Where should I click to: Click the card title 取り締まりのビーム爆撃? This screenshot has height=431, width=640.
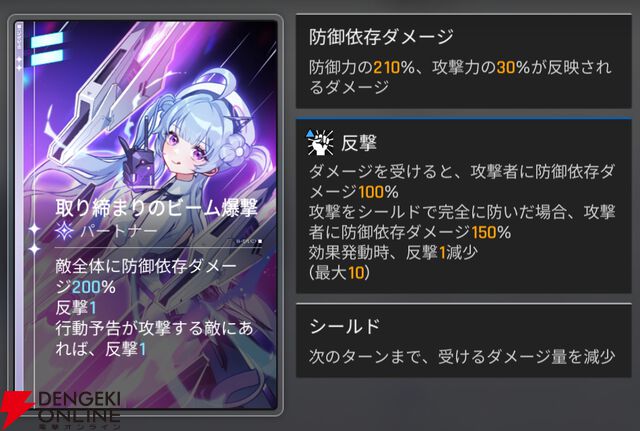coord(156,208)
